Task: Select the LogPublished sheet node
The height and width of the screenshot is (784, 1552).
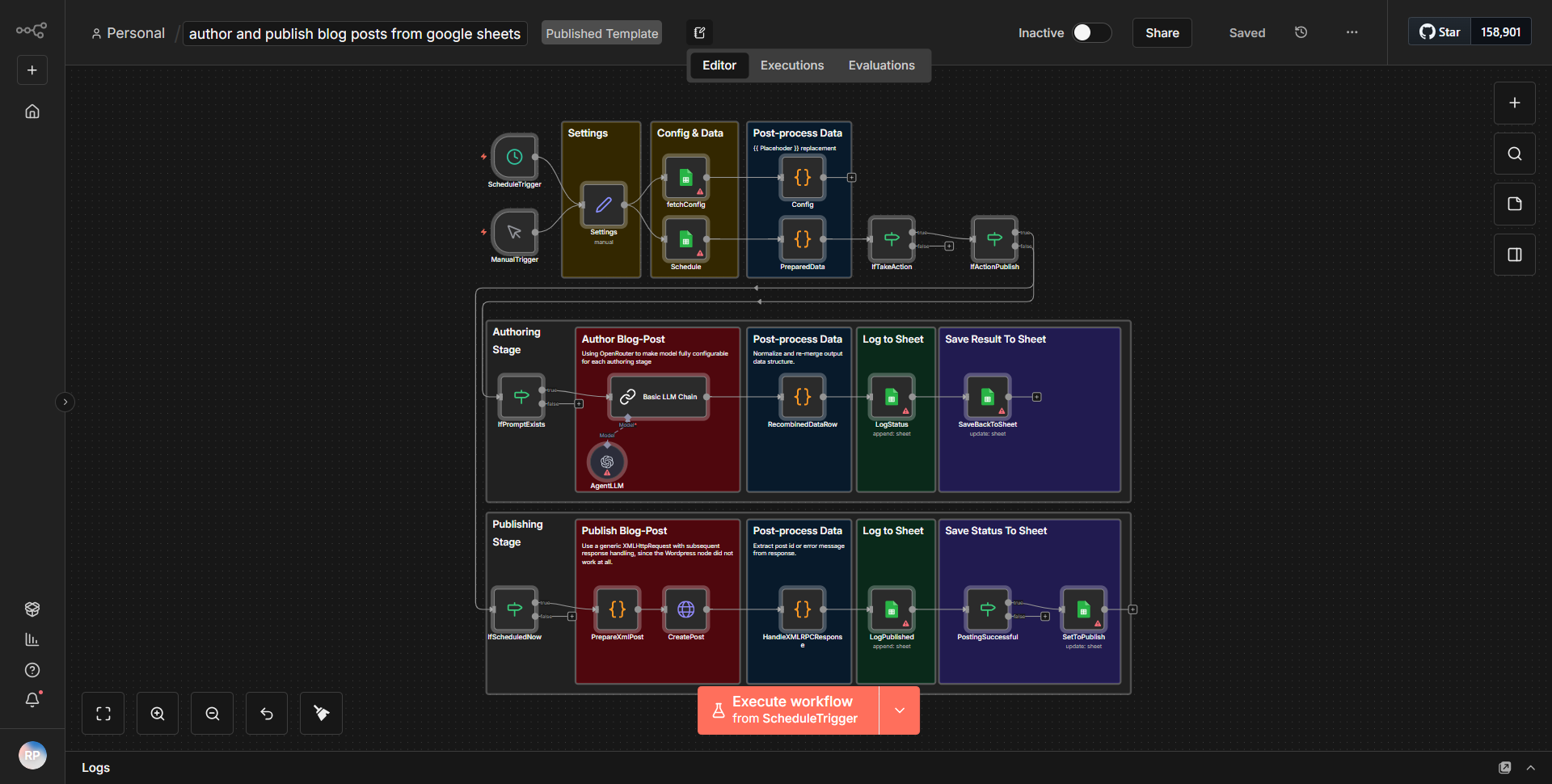Action: click(x=892, y=609)
